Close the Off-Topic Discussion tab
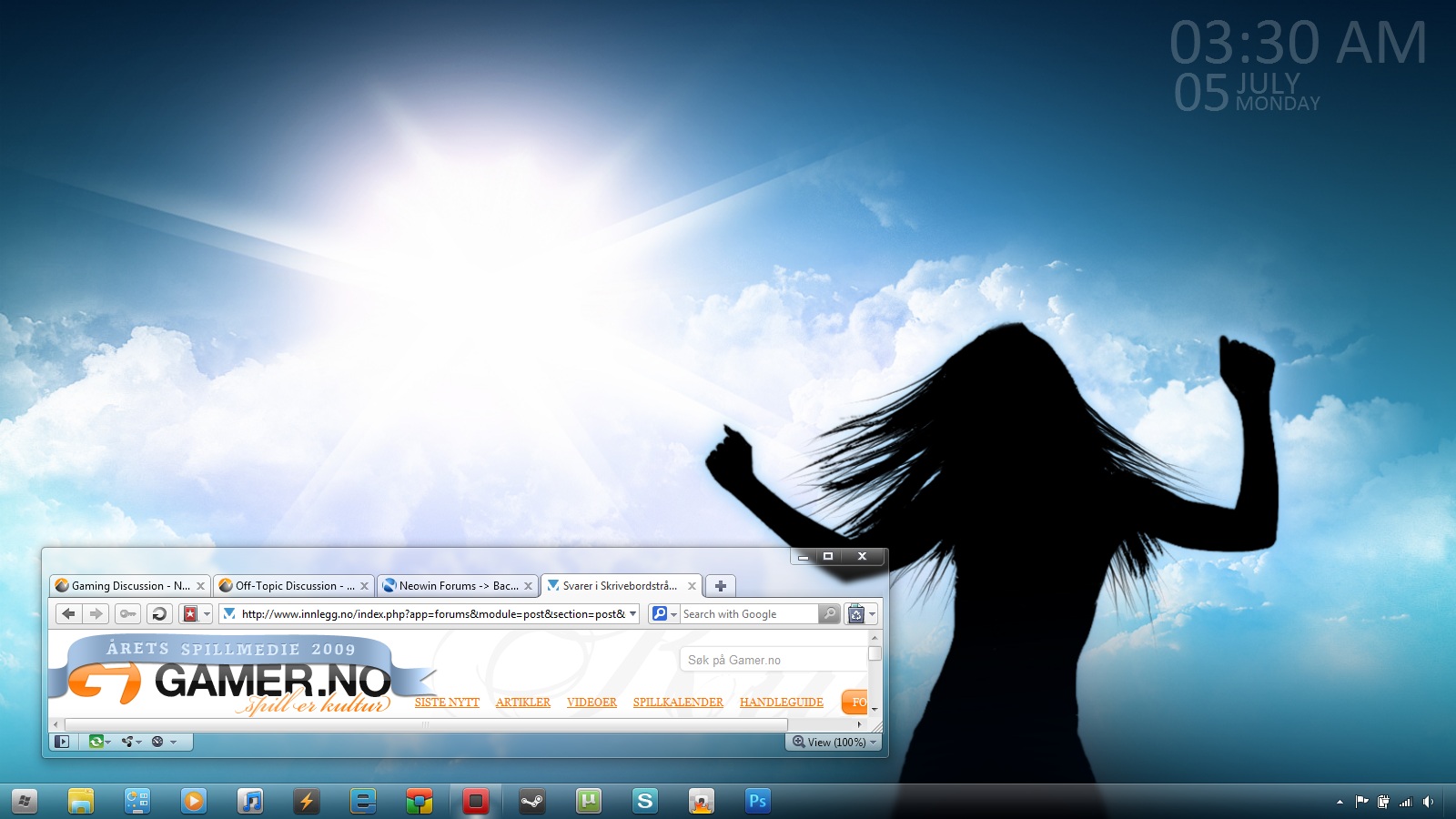Screen dimensions: 1456x819 364,586
